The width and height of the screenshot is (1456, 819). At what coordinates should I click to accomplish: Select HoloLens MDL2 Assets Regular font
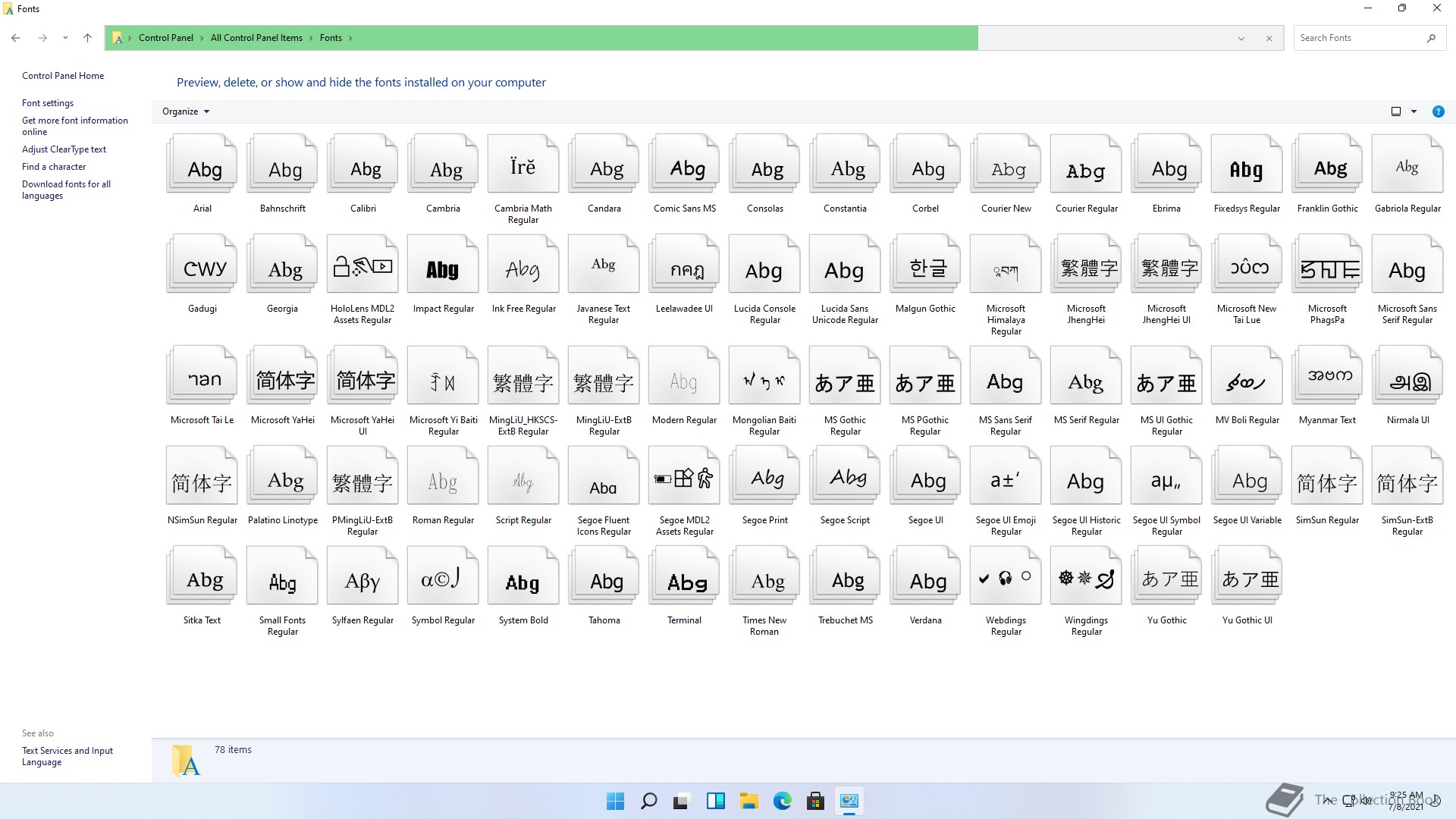tap(362, 265)
